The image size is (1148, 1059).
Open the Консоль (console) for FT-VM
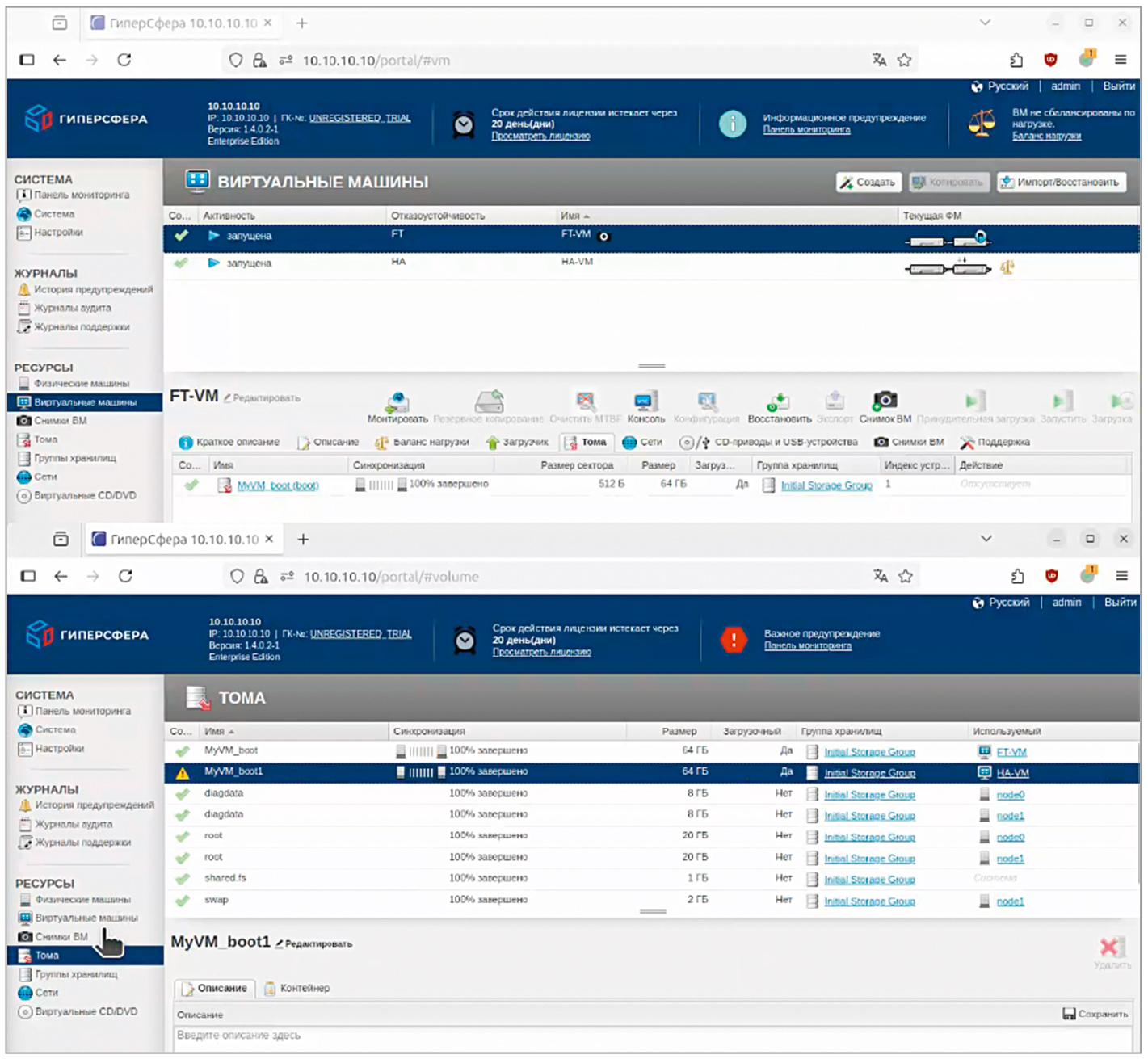coord(645,402)
